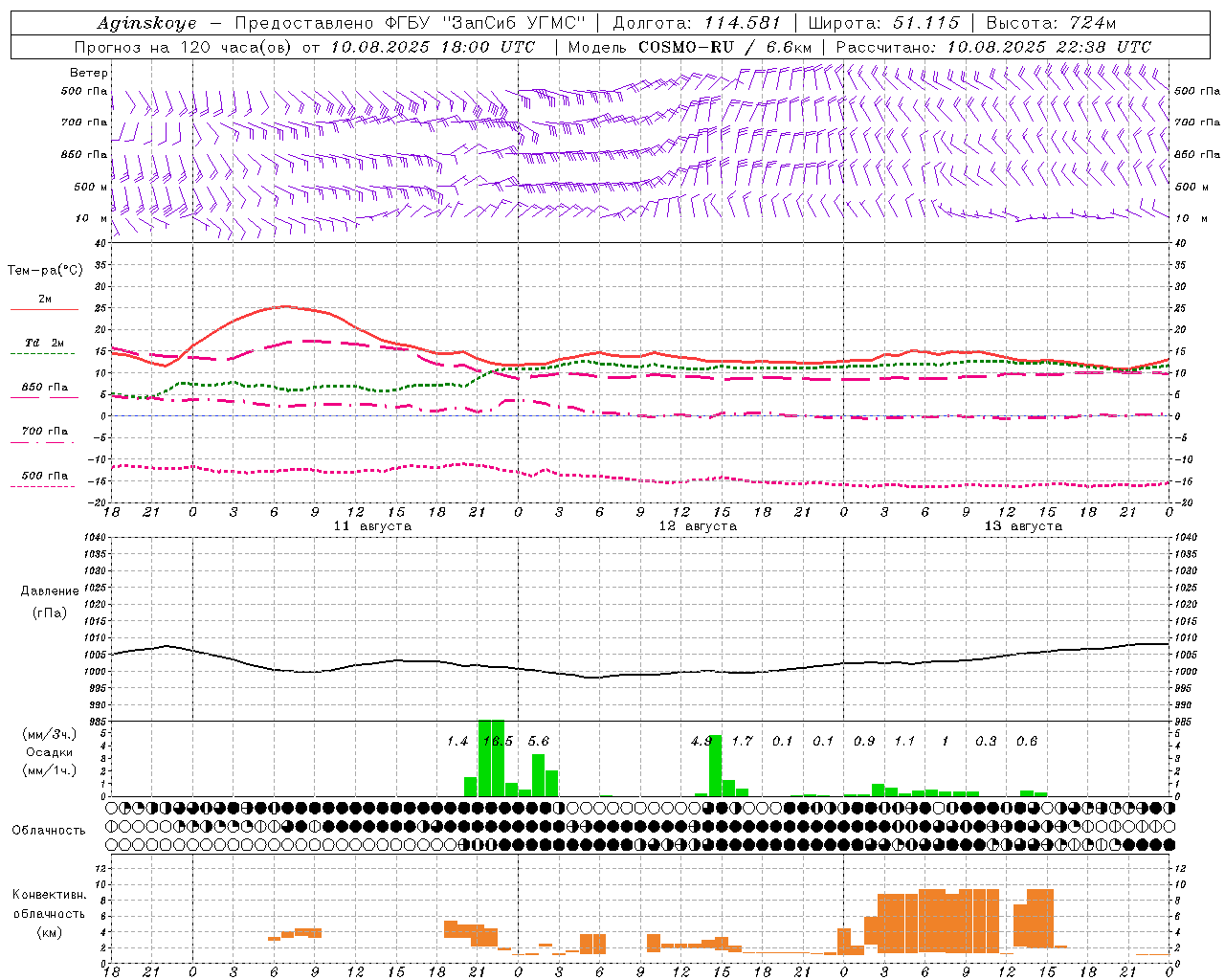Click the "16.5" precipitation total
Viewport: 1225px width, 980px height.
click(498, 742)
